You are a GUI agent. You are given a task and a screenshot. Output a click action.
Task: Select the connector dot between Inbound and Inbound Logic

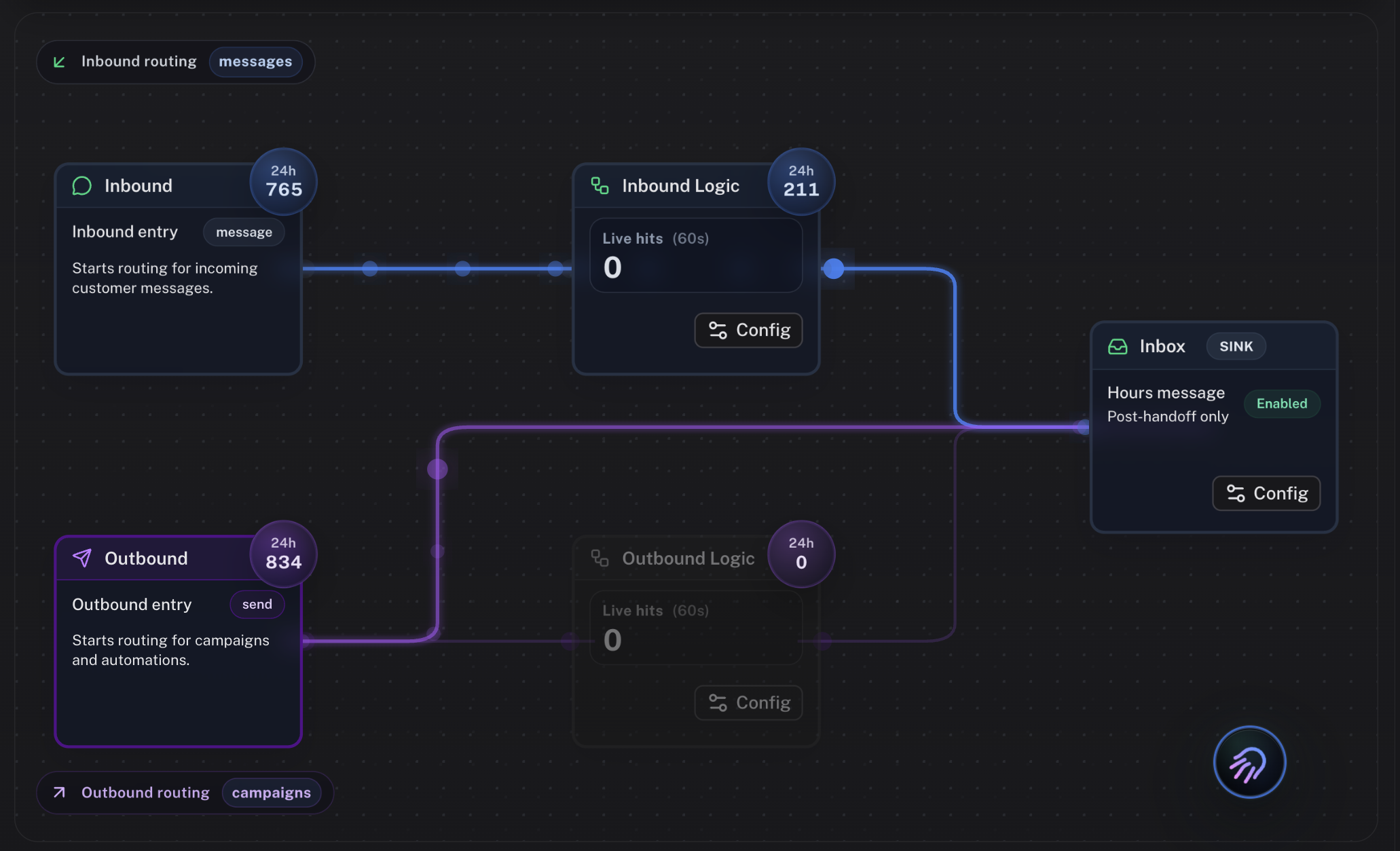[x=462, y=269]
